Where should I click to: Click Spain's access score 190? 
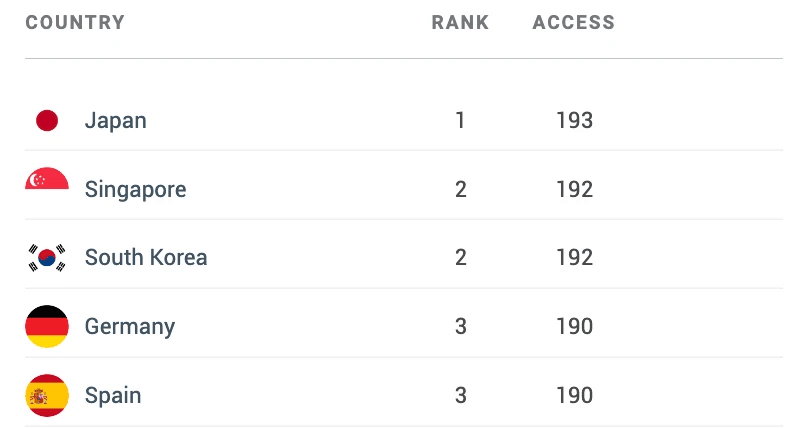point(574,395)
